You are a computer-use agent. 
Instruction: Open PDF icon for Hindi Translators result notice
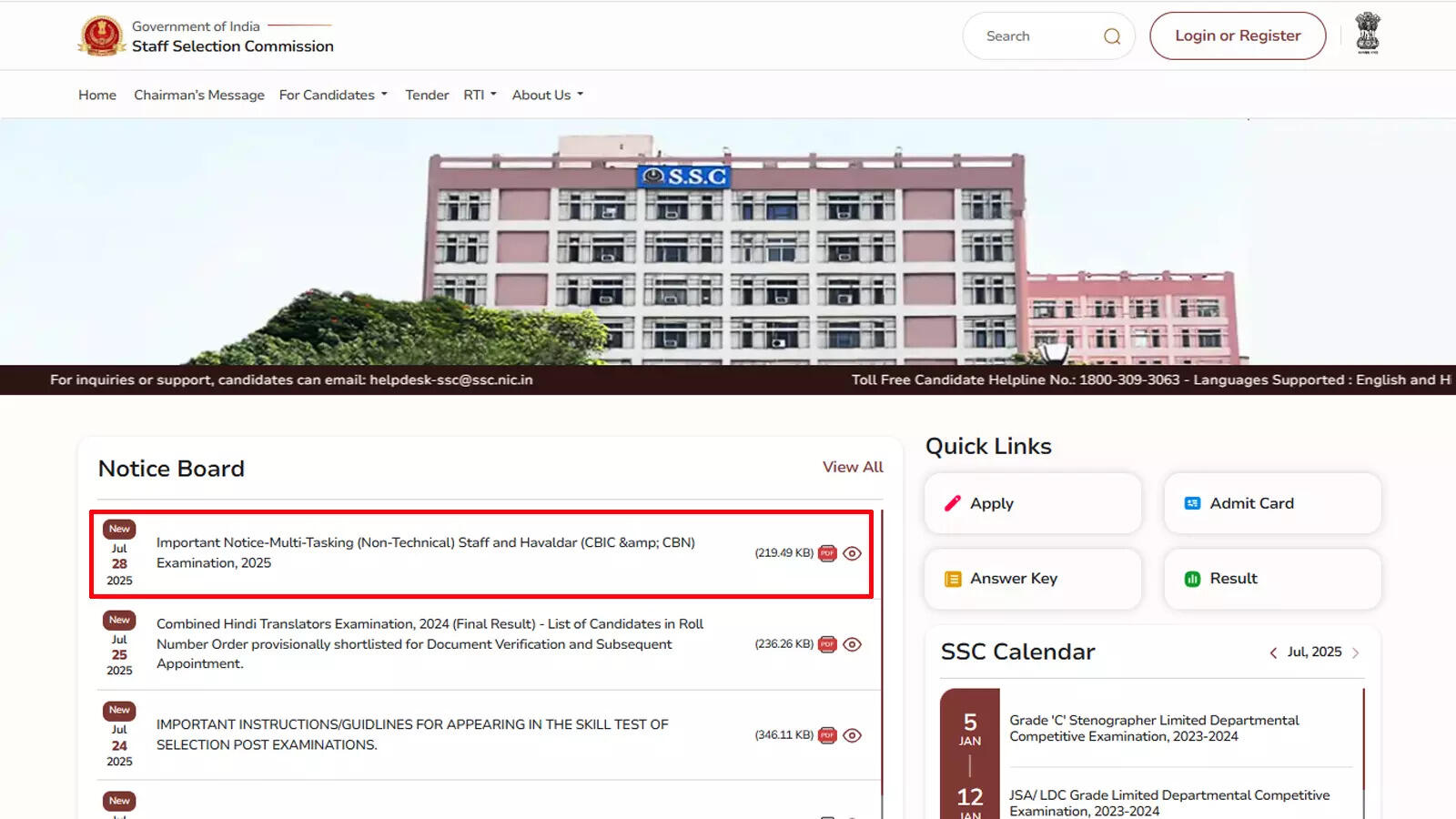click(x=827, y=644)
